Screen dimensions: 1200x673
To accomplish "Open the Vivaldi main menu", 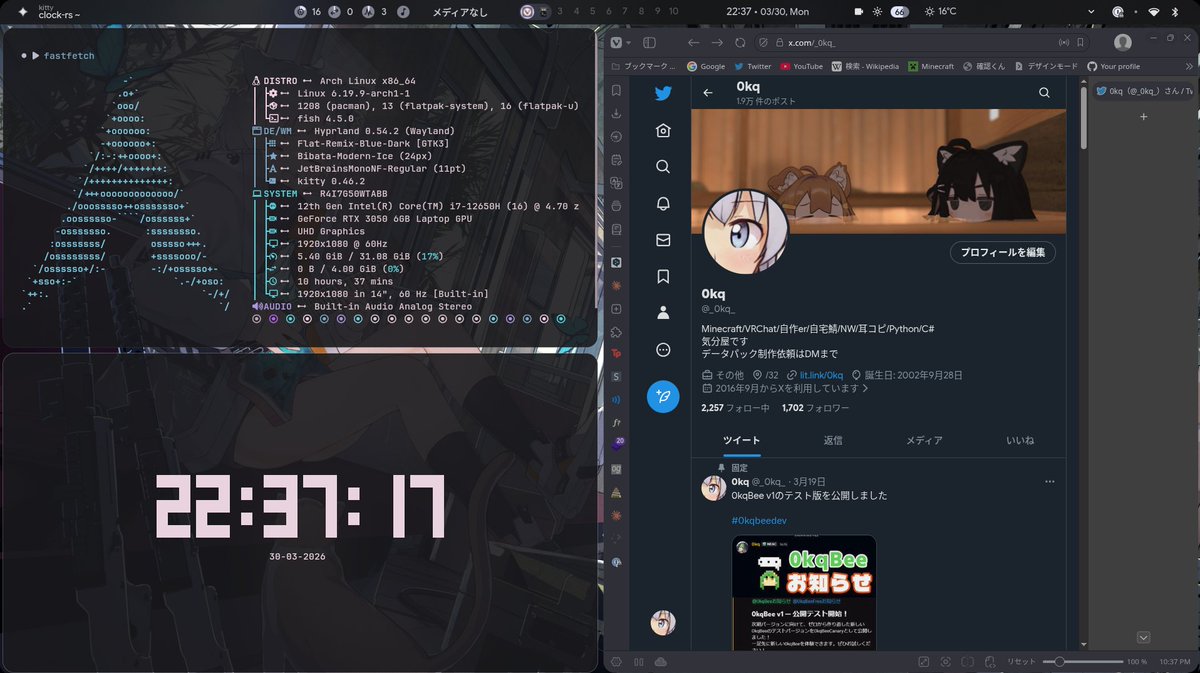I will click(x=617, y=43).
